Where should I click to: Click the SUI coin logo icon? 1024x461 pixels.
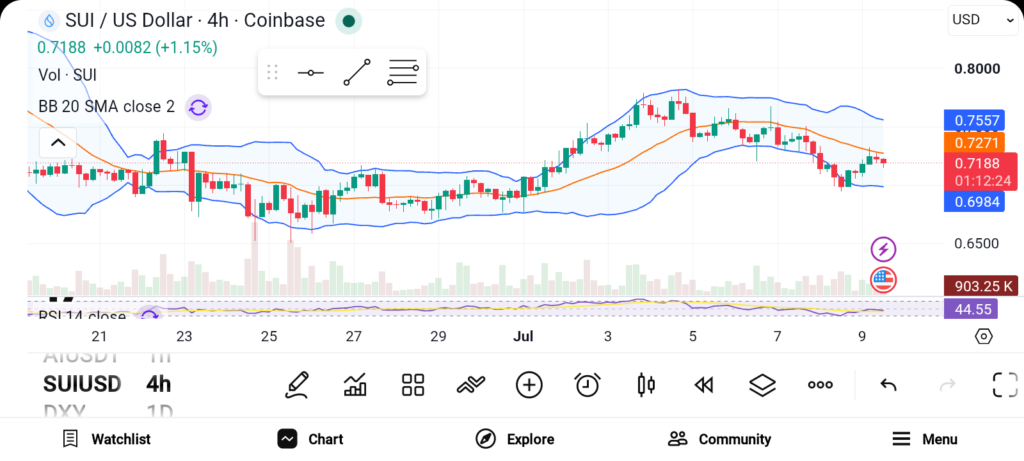(48, 21)
